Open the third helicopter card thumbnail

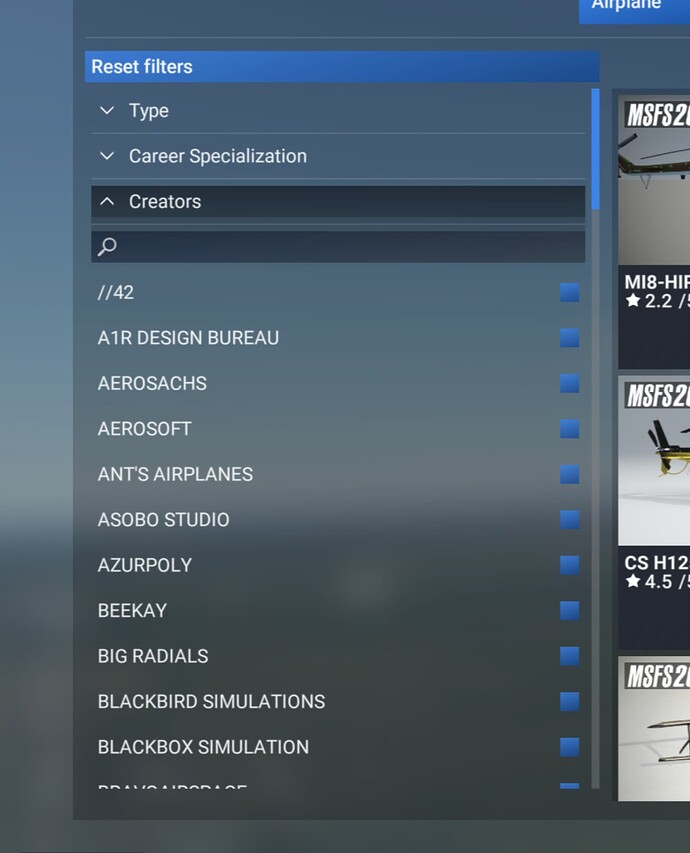point(654,729)
